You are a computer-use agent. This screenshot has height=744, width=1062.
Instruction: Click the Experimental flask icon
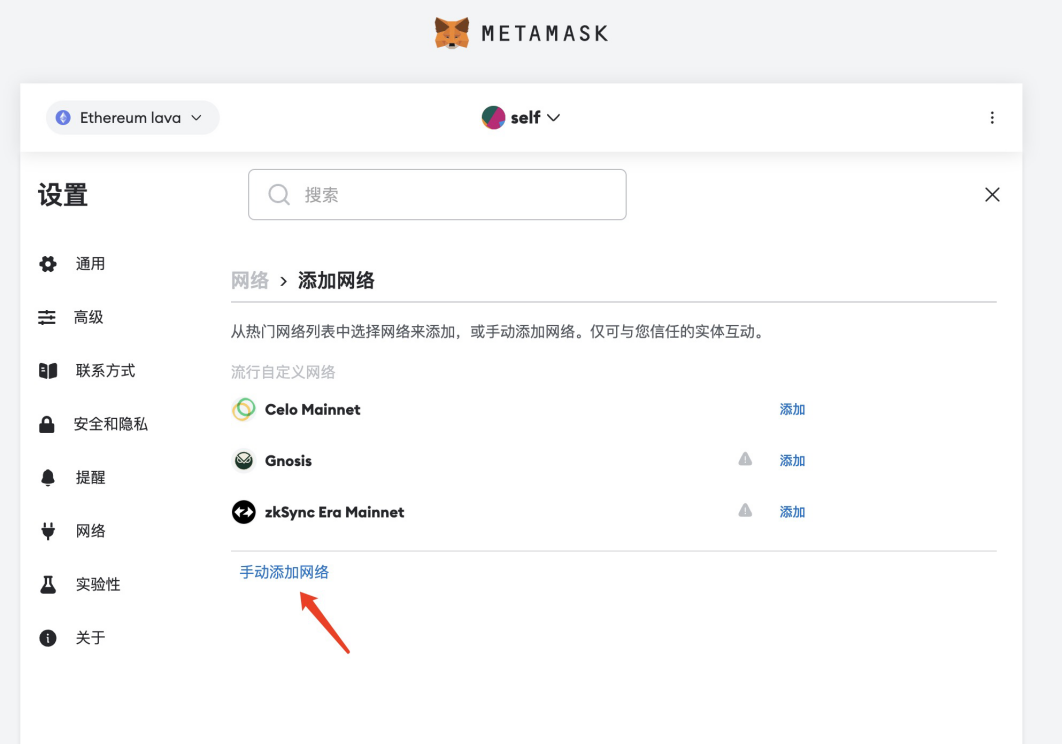(x=47, y=584)
